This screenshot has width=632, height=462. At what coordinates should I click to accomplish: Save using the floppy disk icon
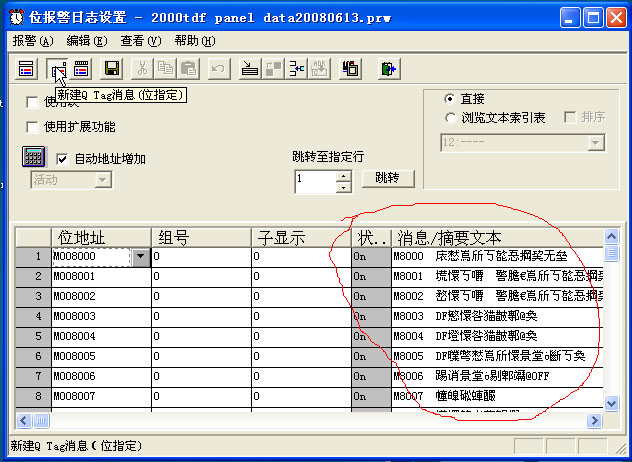[x=112, y=68]
